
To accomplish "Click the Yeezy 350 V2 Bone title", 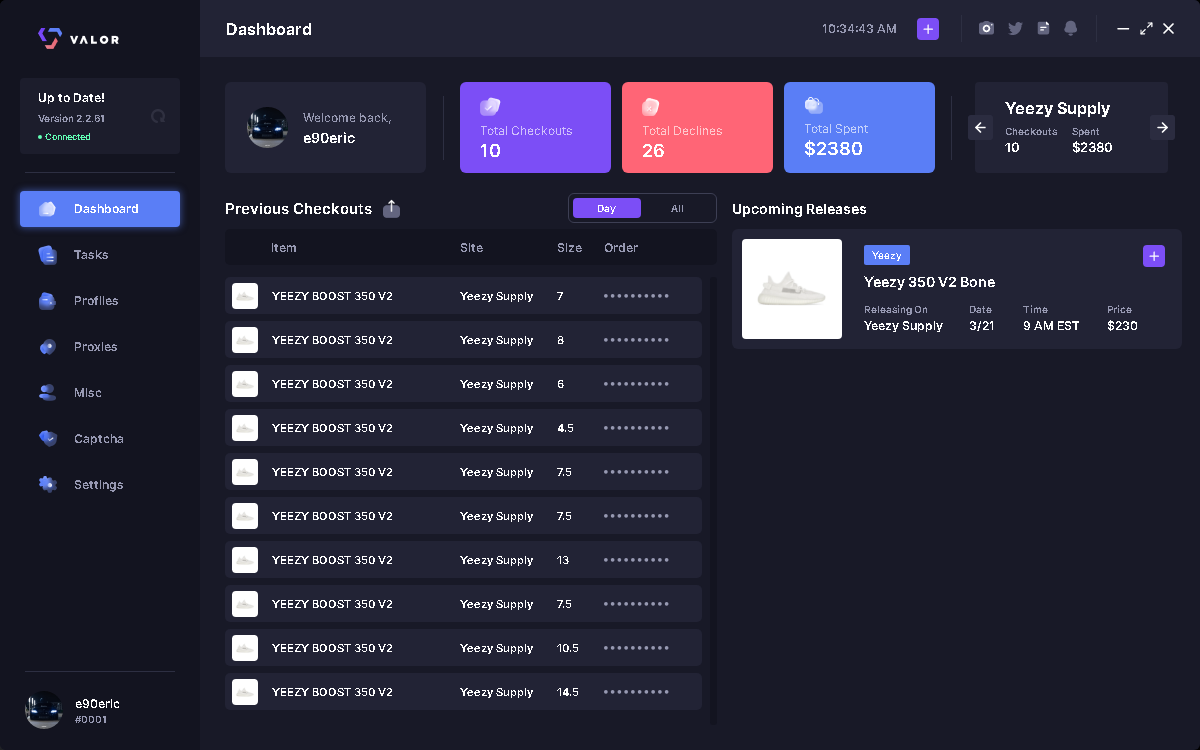I will pos(930,282).
